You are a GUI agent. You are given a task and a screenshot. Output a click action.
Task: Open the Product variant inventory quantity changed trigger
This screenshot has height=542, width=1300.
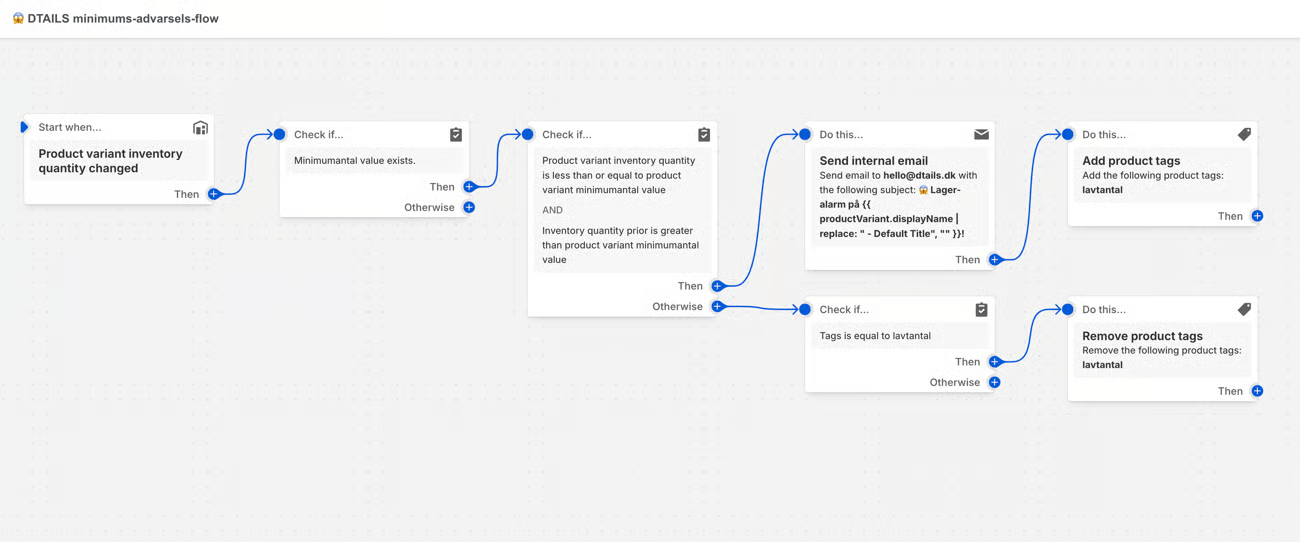coord(110,161)
